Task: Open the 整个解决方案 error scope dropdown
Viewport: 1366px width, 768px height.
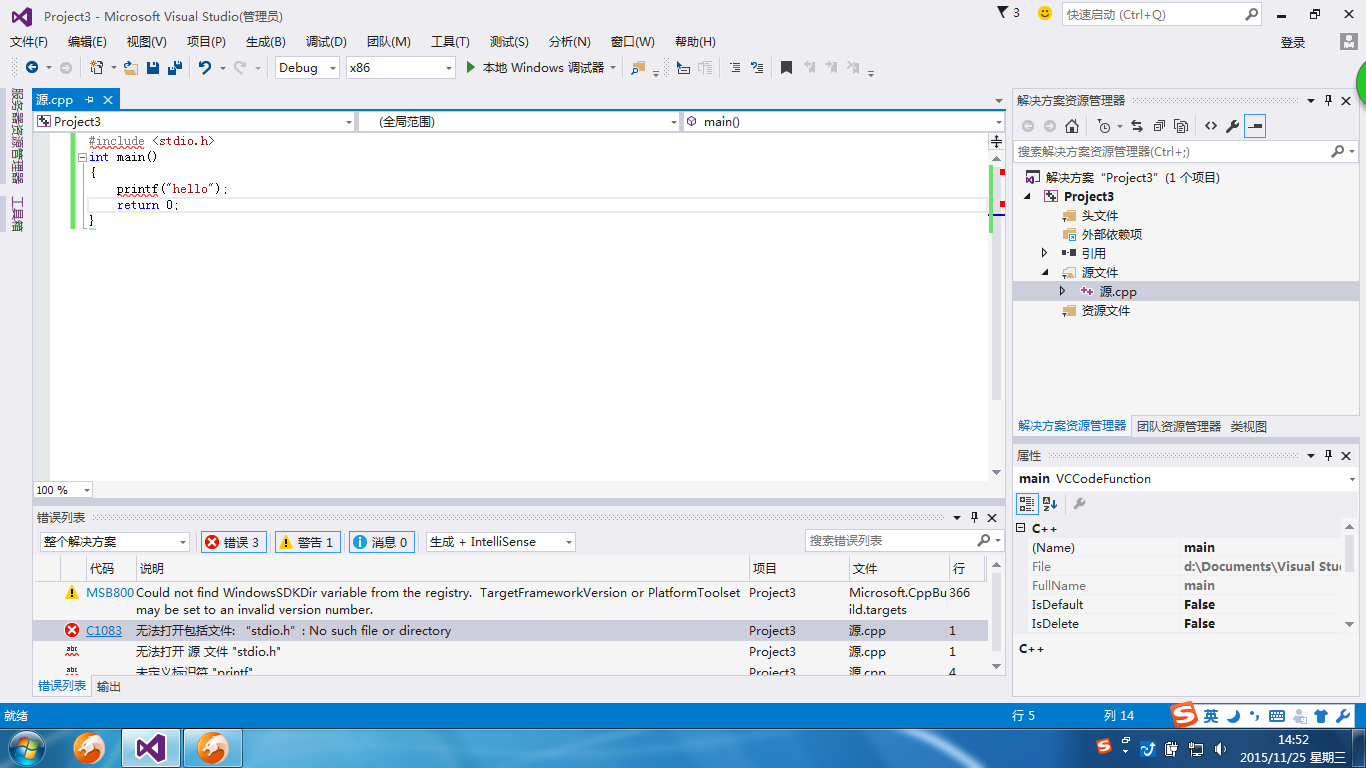Action: point(114,542)
